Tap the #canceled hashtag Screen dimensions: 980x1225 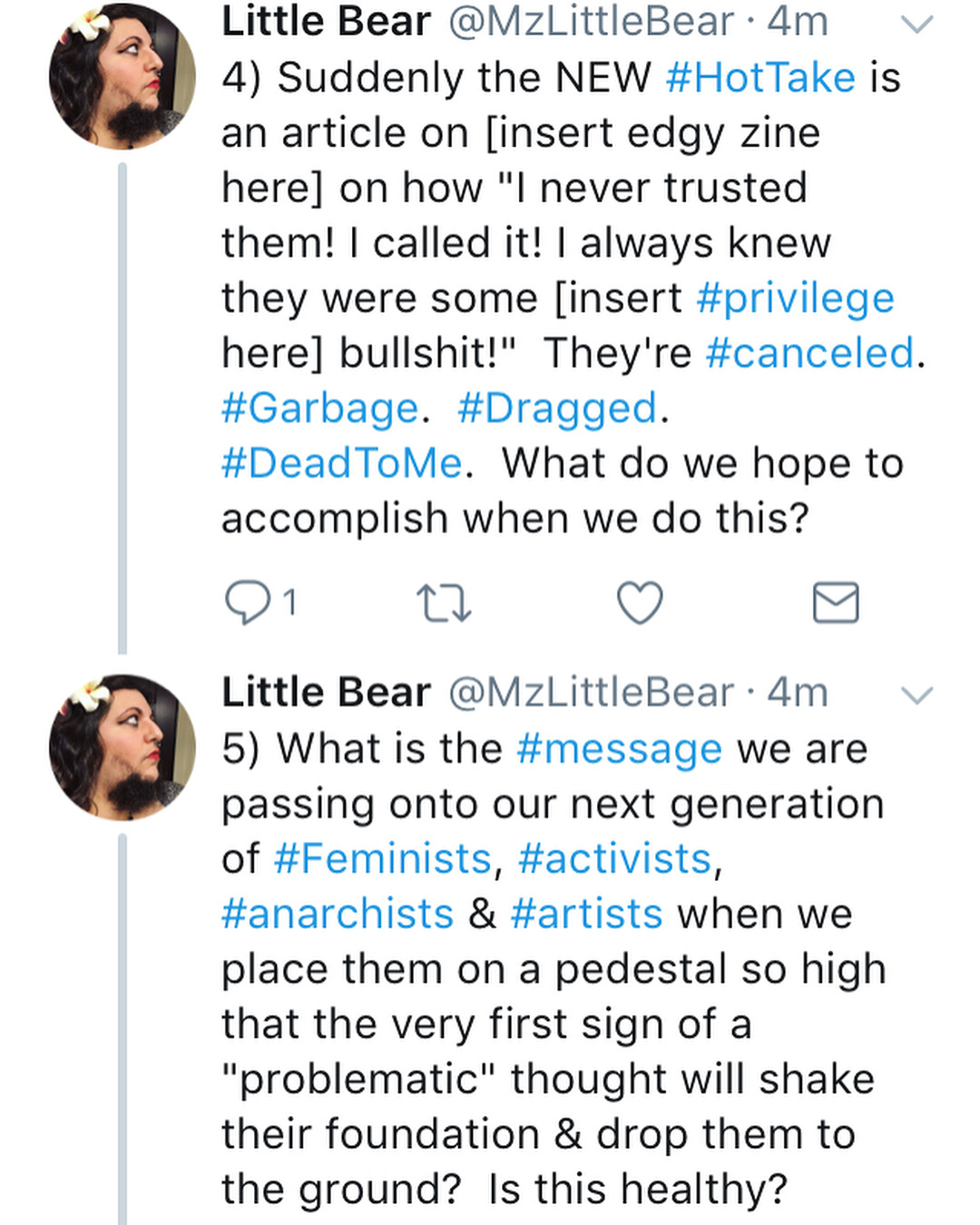point(810,354)
